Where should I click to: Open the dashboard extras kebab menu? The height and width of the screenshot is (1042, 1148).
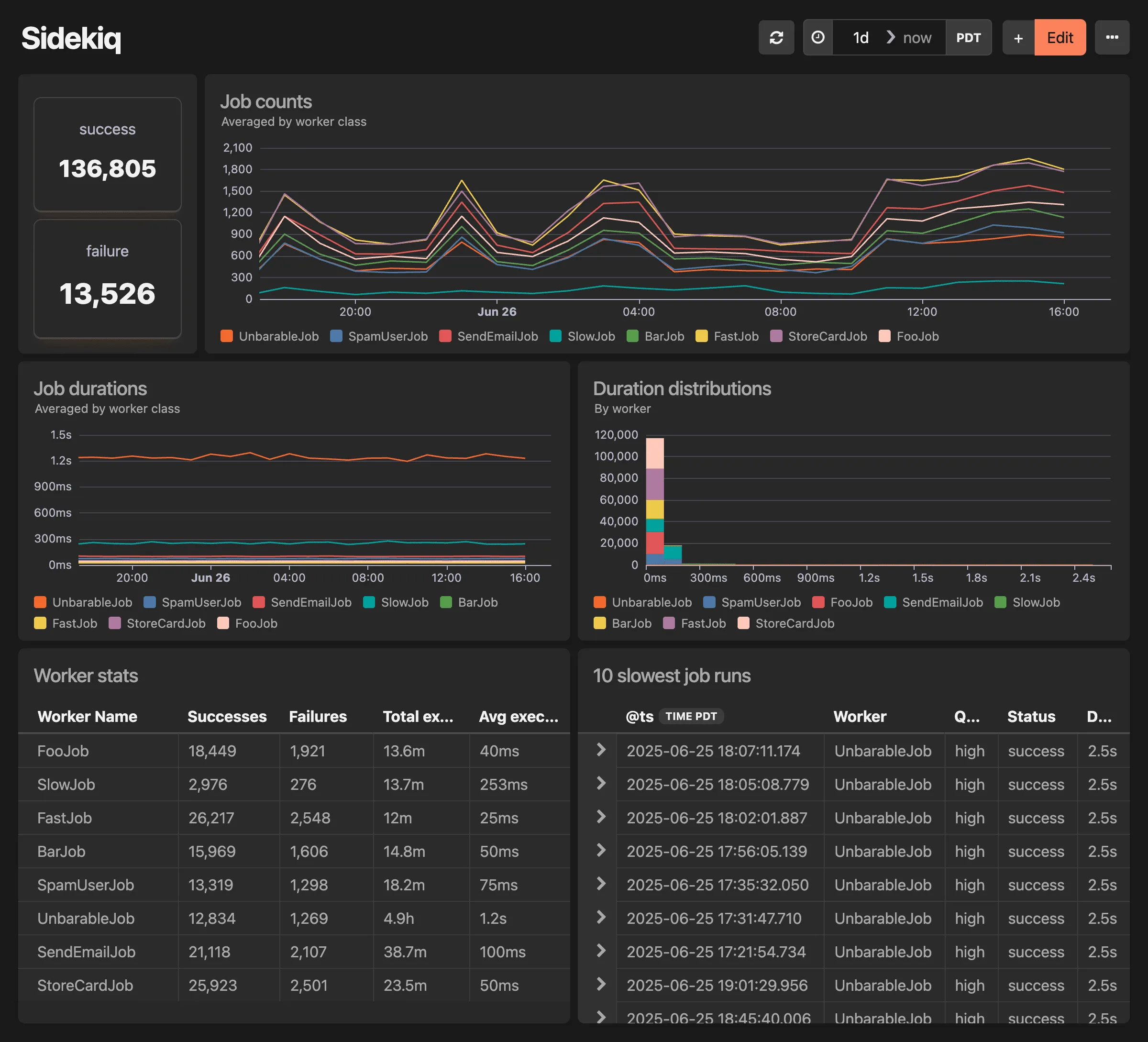(1112, 37)
